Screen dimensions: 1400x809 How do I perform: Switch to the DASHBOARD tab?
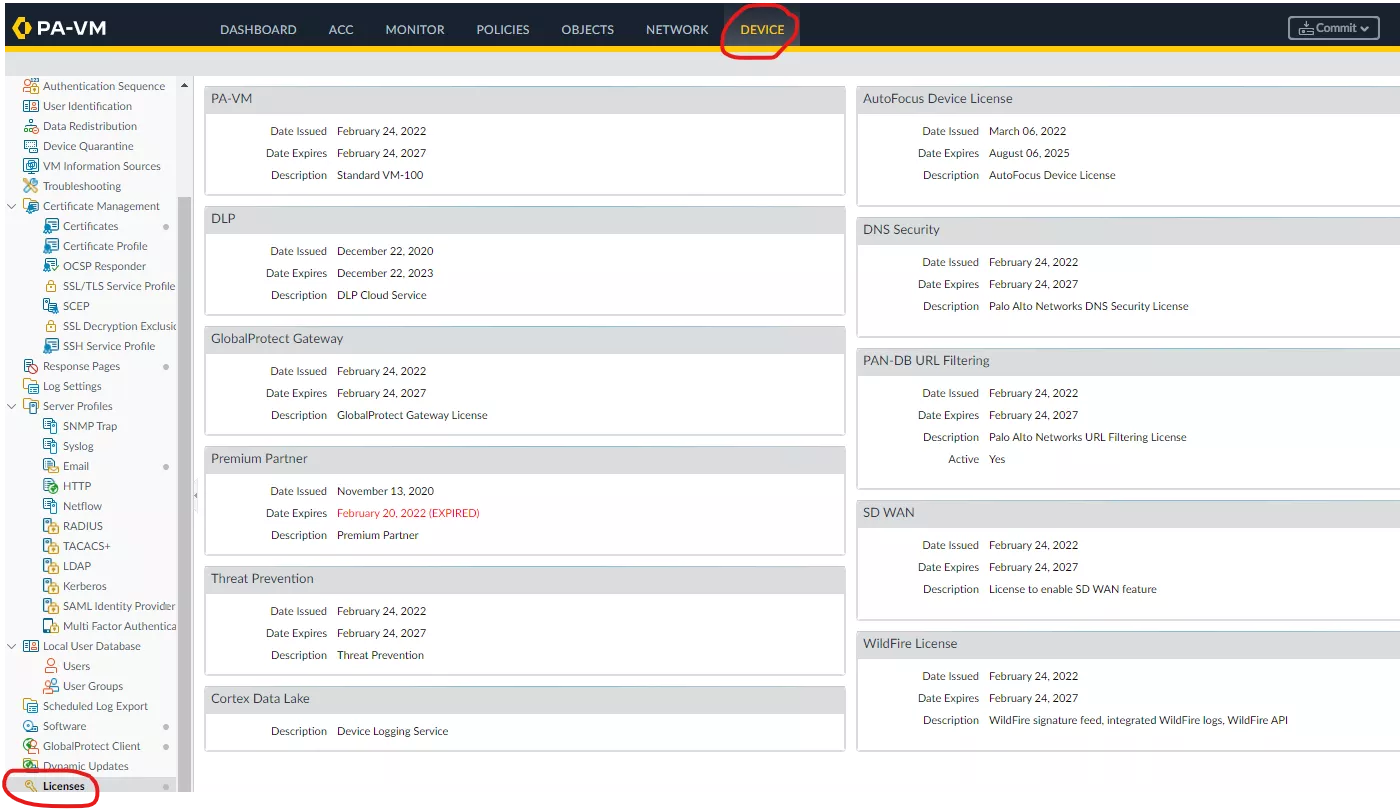point(258,29)
